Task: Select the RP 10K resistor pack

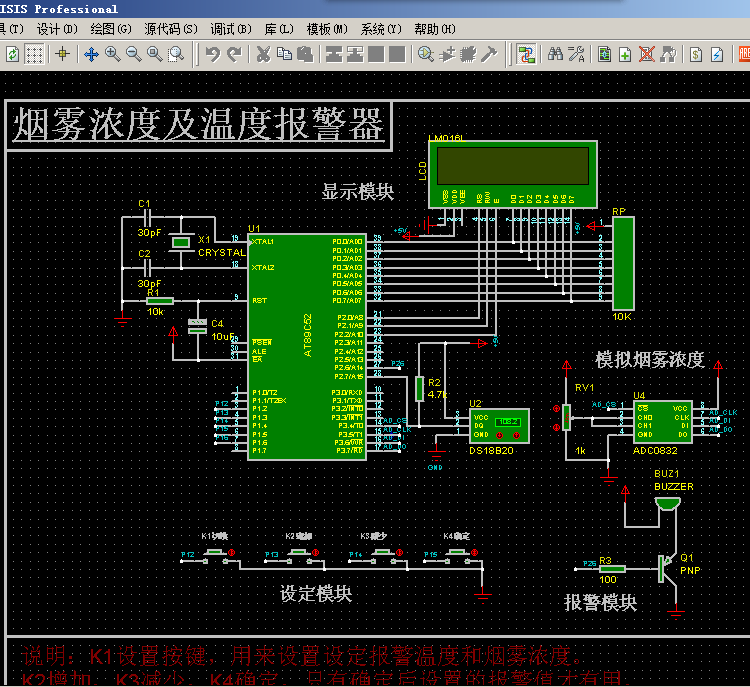Action: (623, 264)
